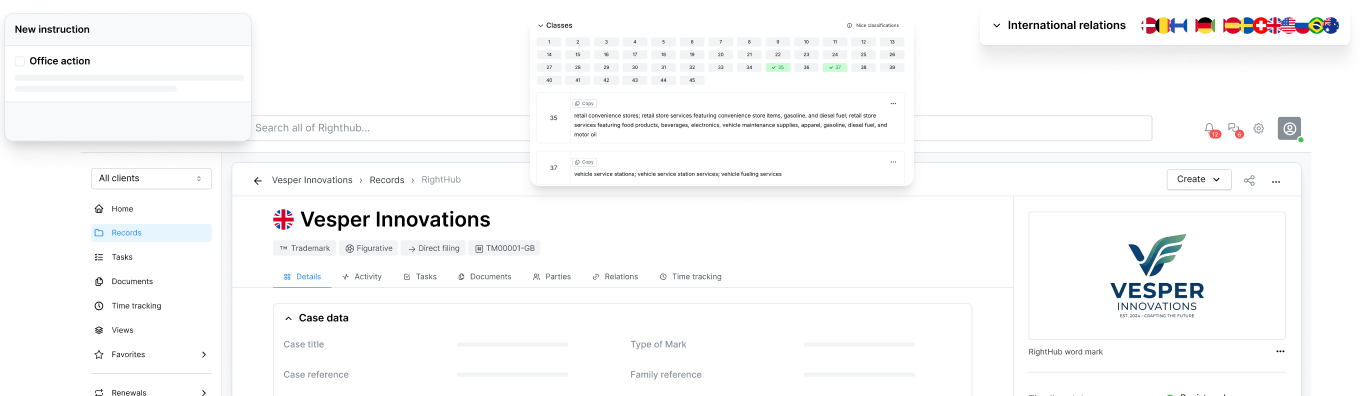
Task: Click the Direct filing tag
Action: [433, 248]
